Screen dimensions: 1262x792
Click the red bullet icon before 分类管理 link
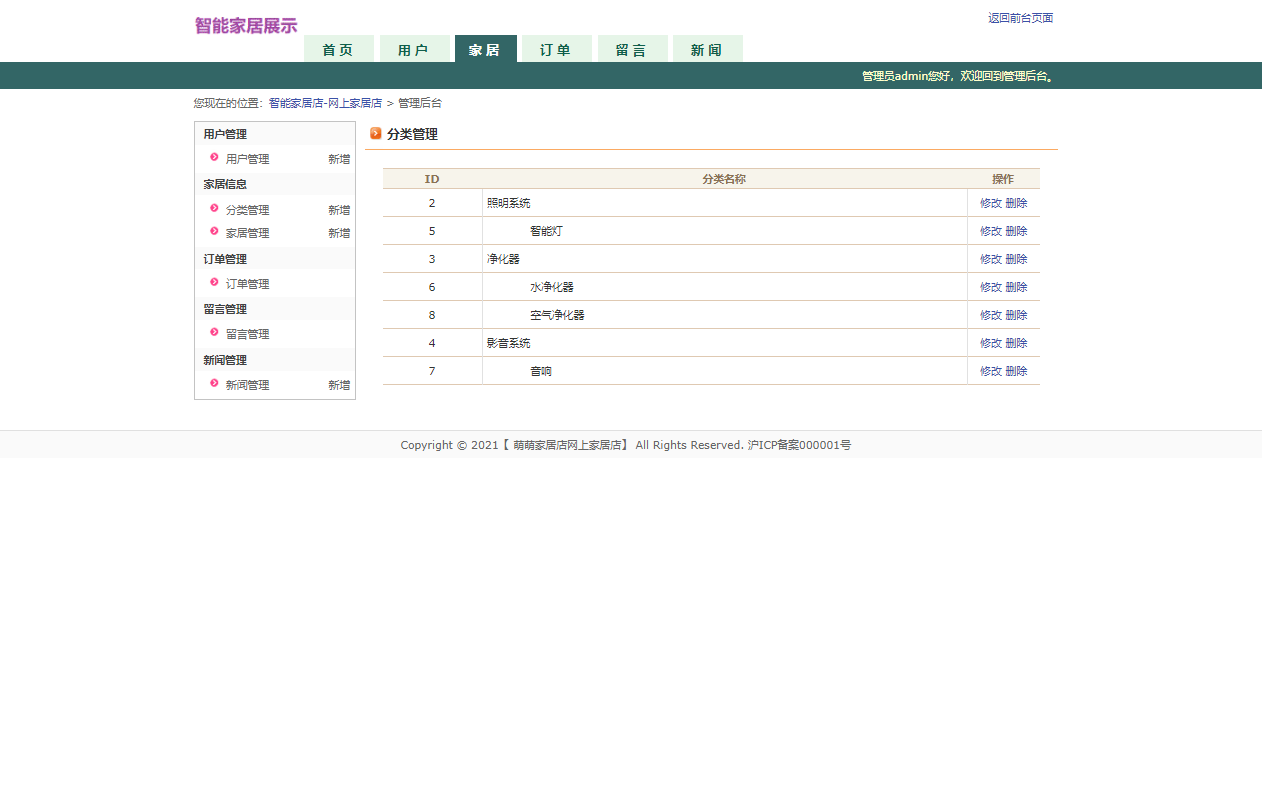213,209
